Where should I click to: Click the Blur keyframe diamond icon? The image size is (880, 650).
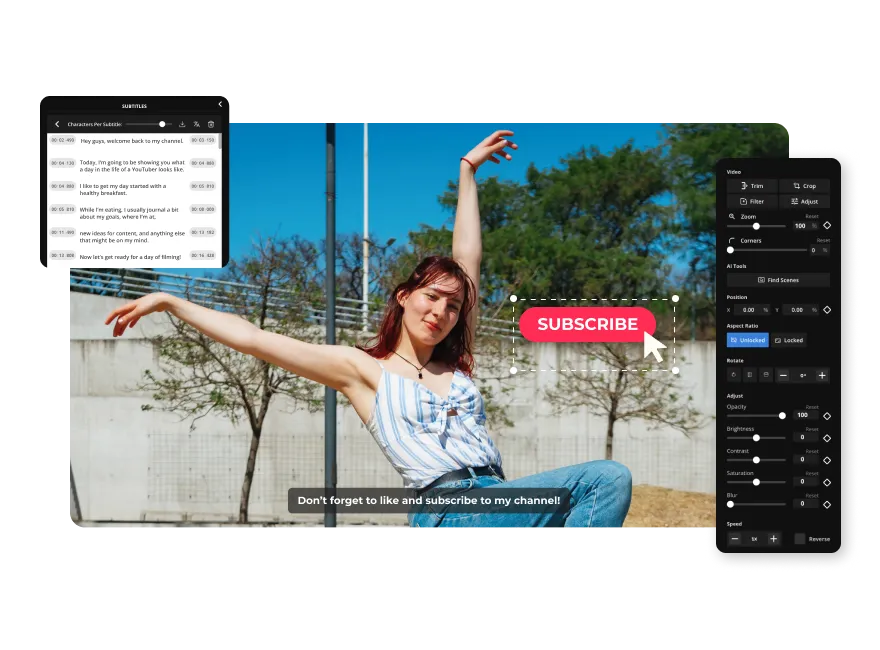827,504
